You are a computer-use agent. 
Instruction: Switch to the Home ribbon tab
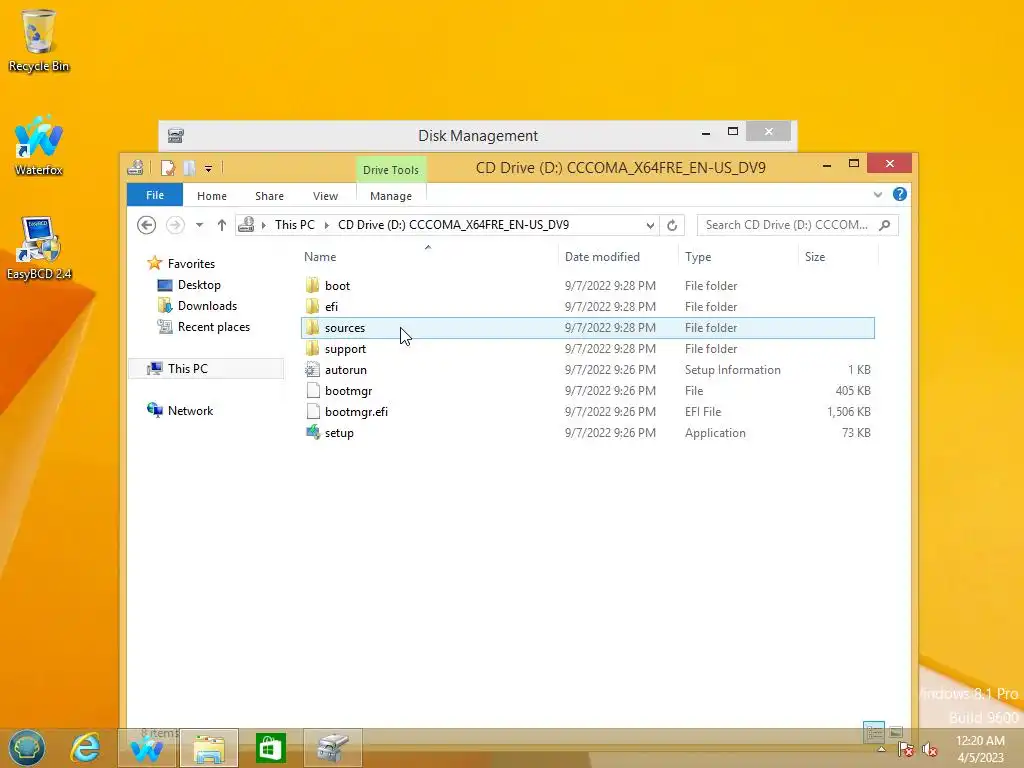pyautogui.click(x=212, y=196)
